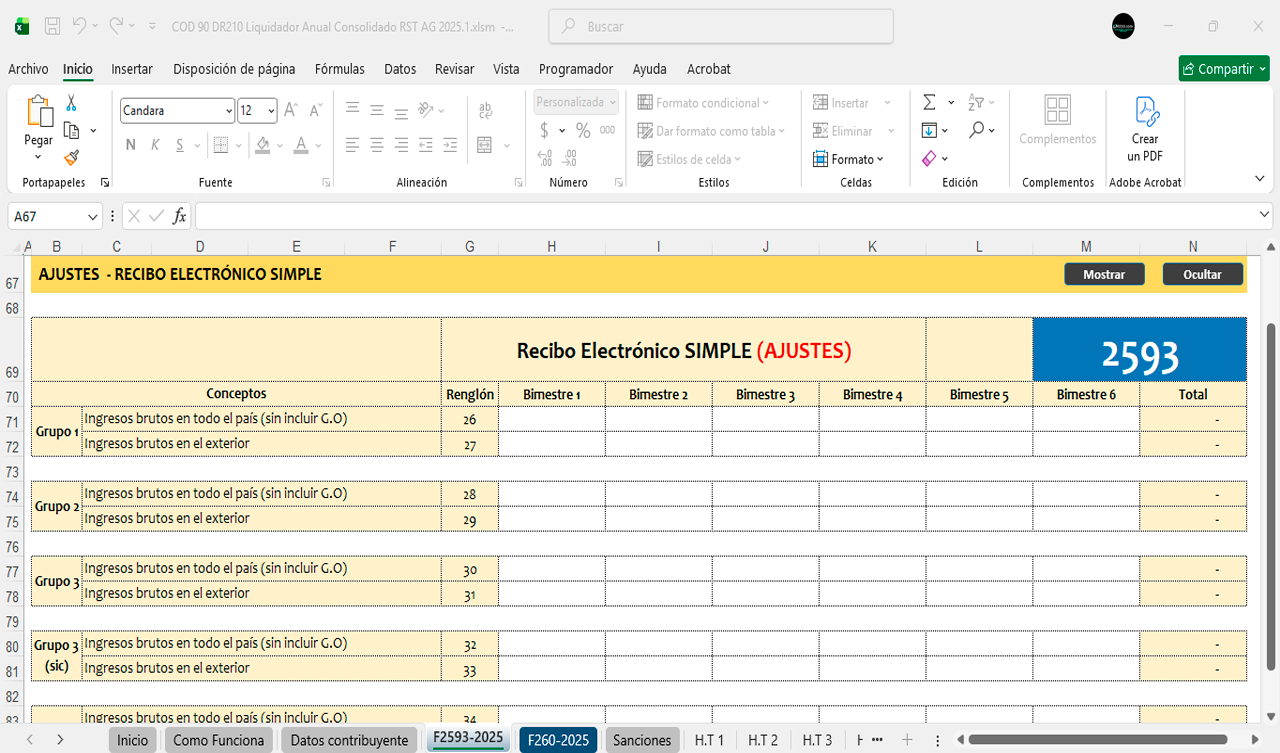The image size is (1280, 753).
Task: Open the font size dropdown
Action: [x=271, y=111]
